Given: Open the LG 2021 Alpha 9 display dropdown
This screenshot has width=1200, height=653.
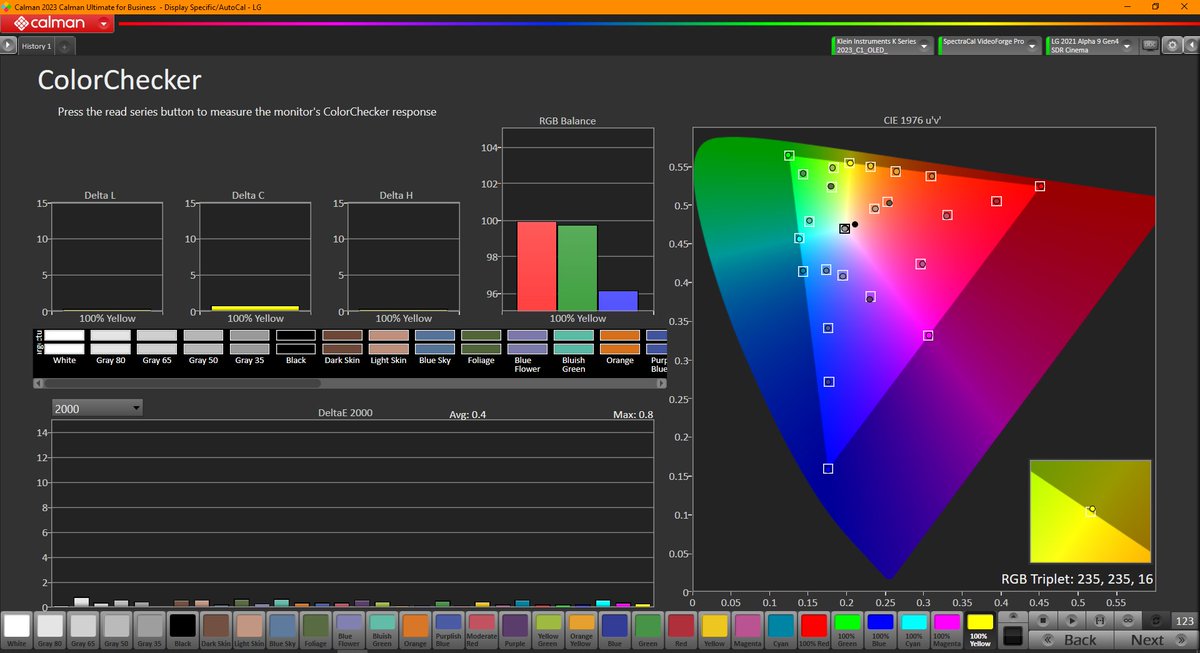Looking at the screenshot, I should coord(1094,45).
